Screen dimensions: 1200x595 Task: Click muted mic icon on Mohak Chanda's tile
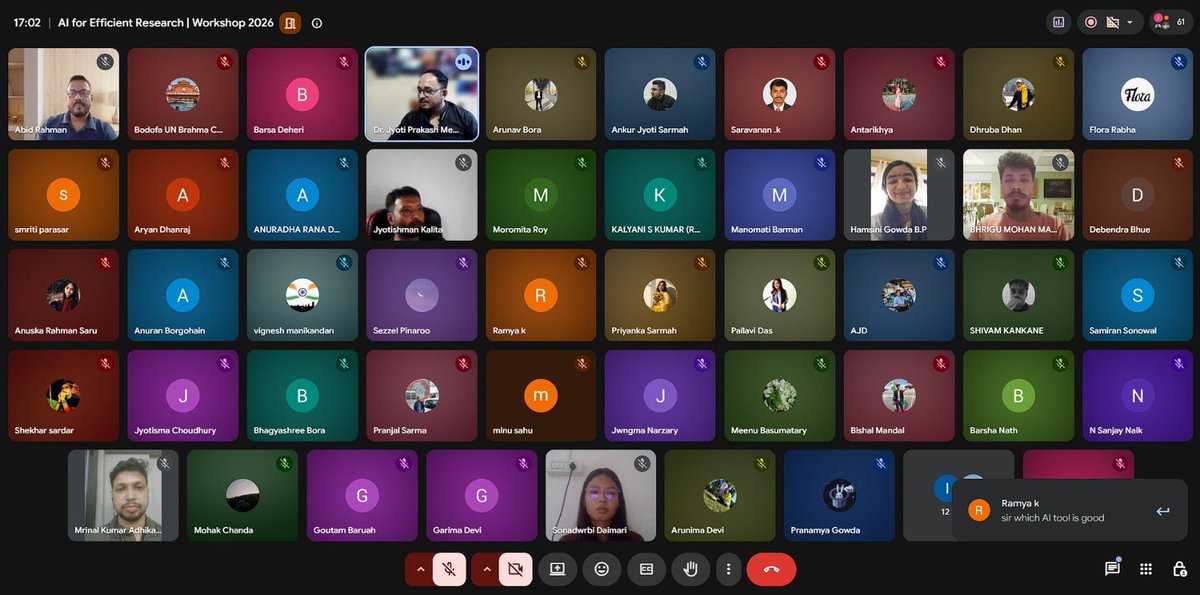click(x=285, y=464)
